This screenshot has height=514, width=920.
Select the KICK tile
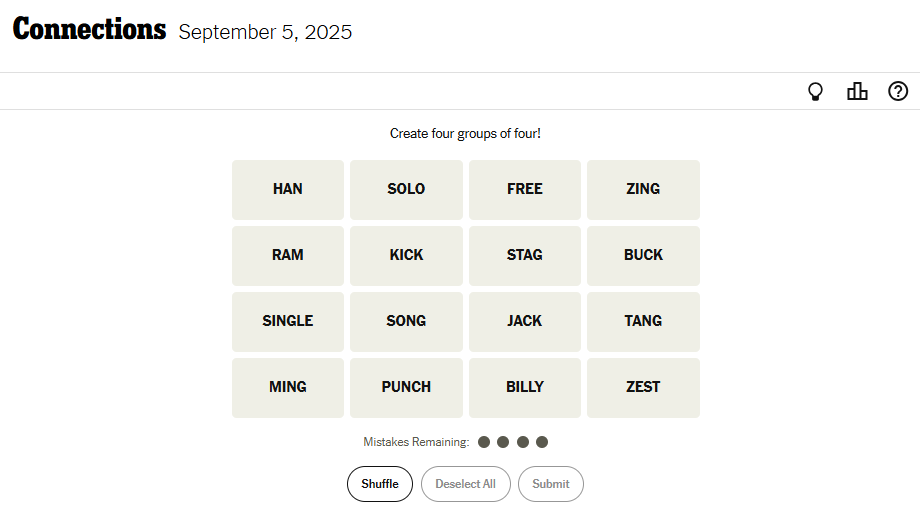406,255
